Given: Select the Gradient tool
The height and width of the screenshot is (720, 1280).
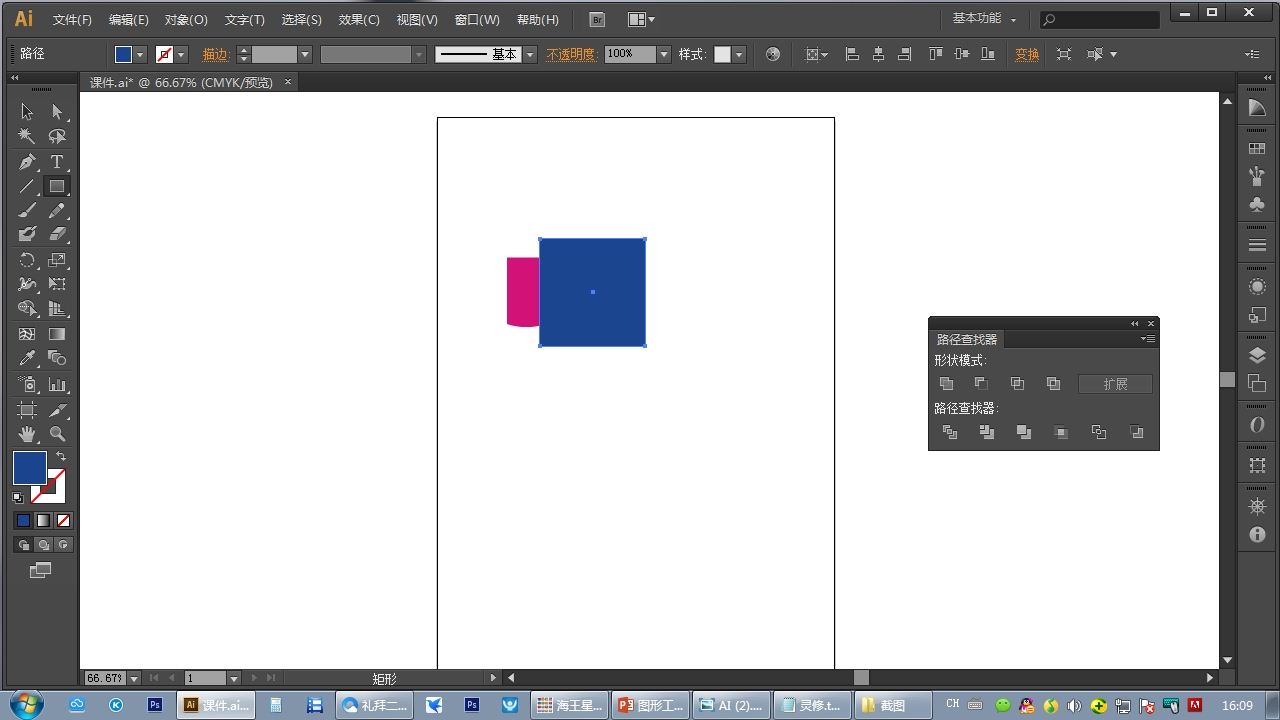Looking at the screenshot, I should (x=57, y=334).
